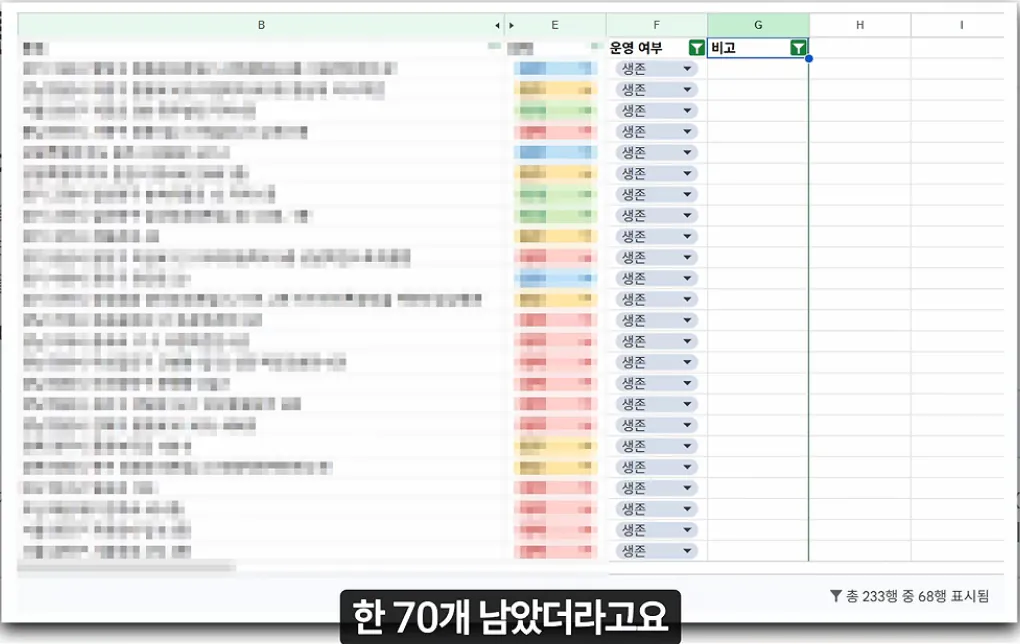Expand hidden columns via right arrow beside column E
Image resolution: width=1020 pixels, height=644 pixels.
[x=511, y=25]
